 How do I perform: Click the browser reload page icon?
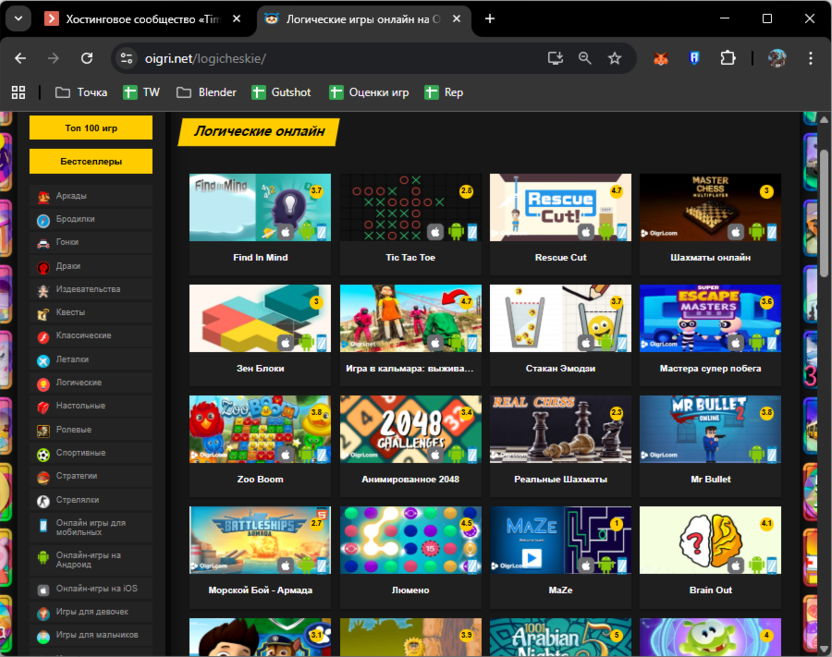click(87, 59)
